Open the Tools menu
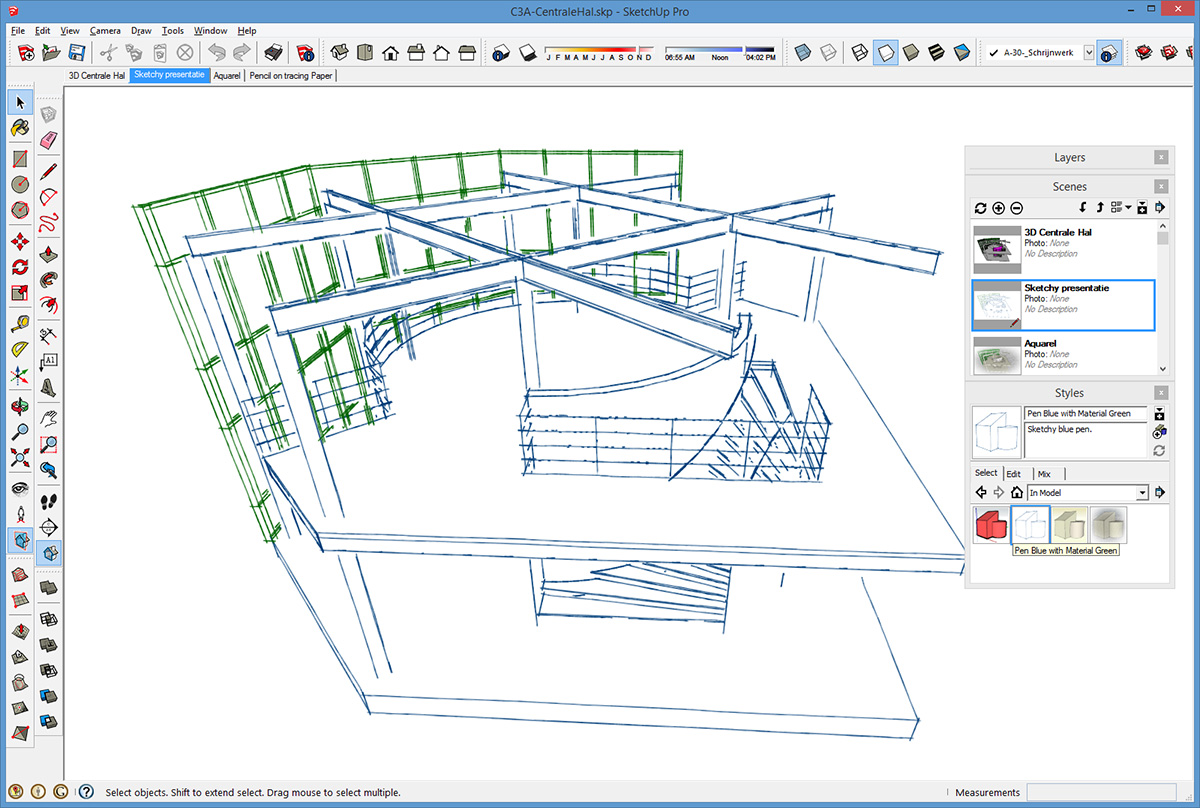The width and height of the screenshot is (1200, 808). click(x=173, y=31)
